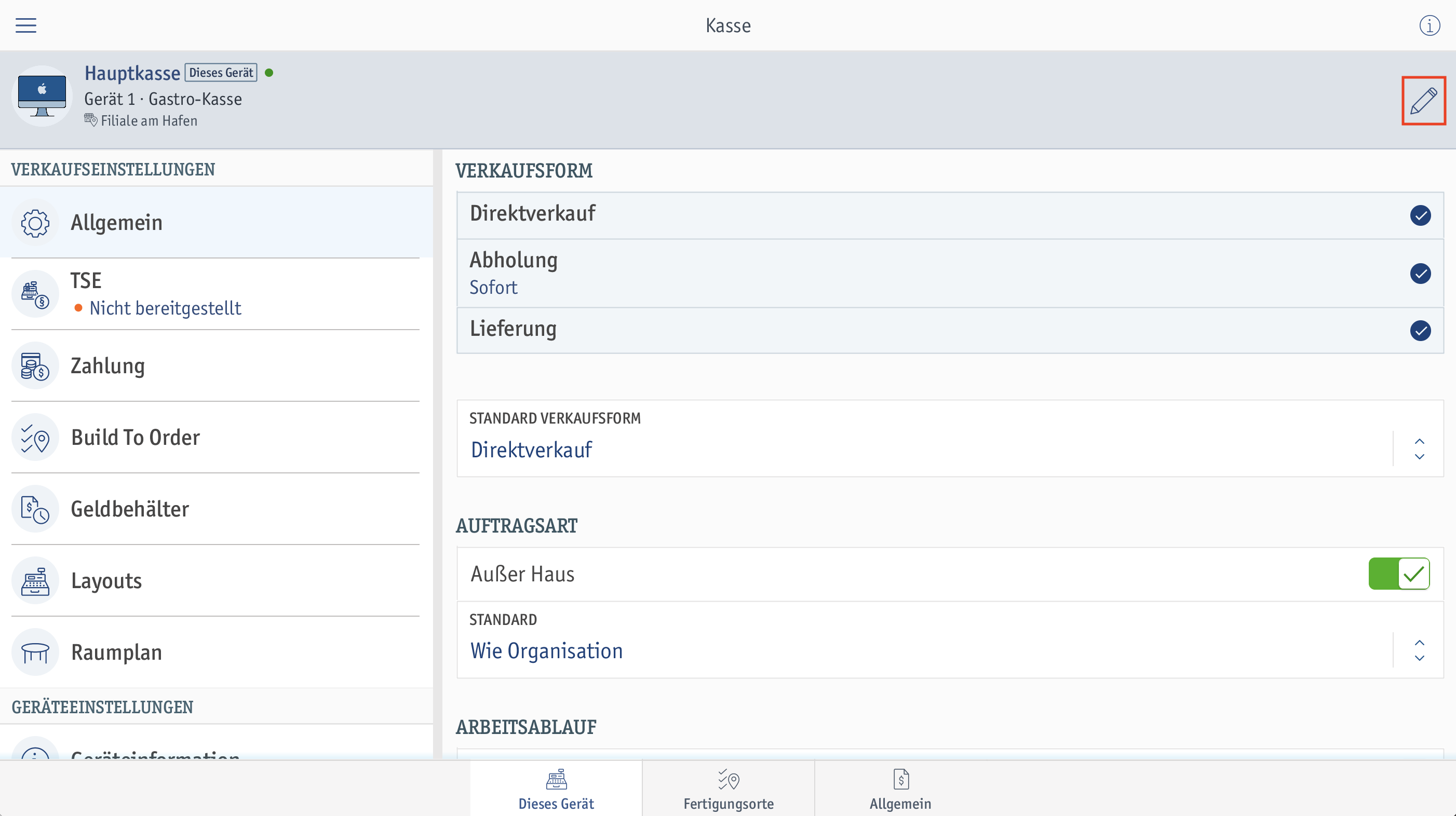Click the Außer Haus label

click(522, 574)
